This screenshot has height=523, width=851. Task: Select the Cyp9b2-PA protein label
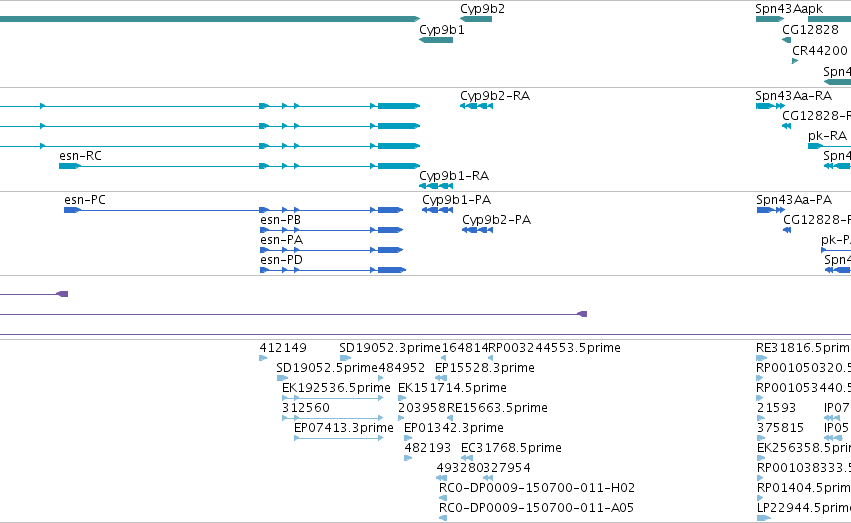497,220
